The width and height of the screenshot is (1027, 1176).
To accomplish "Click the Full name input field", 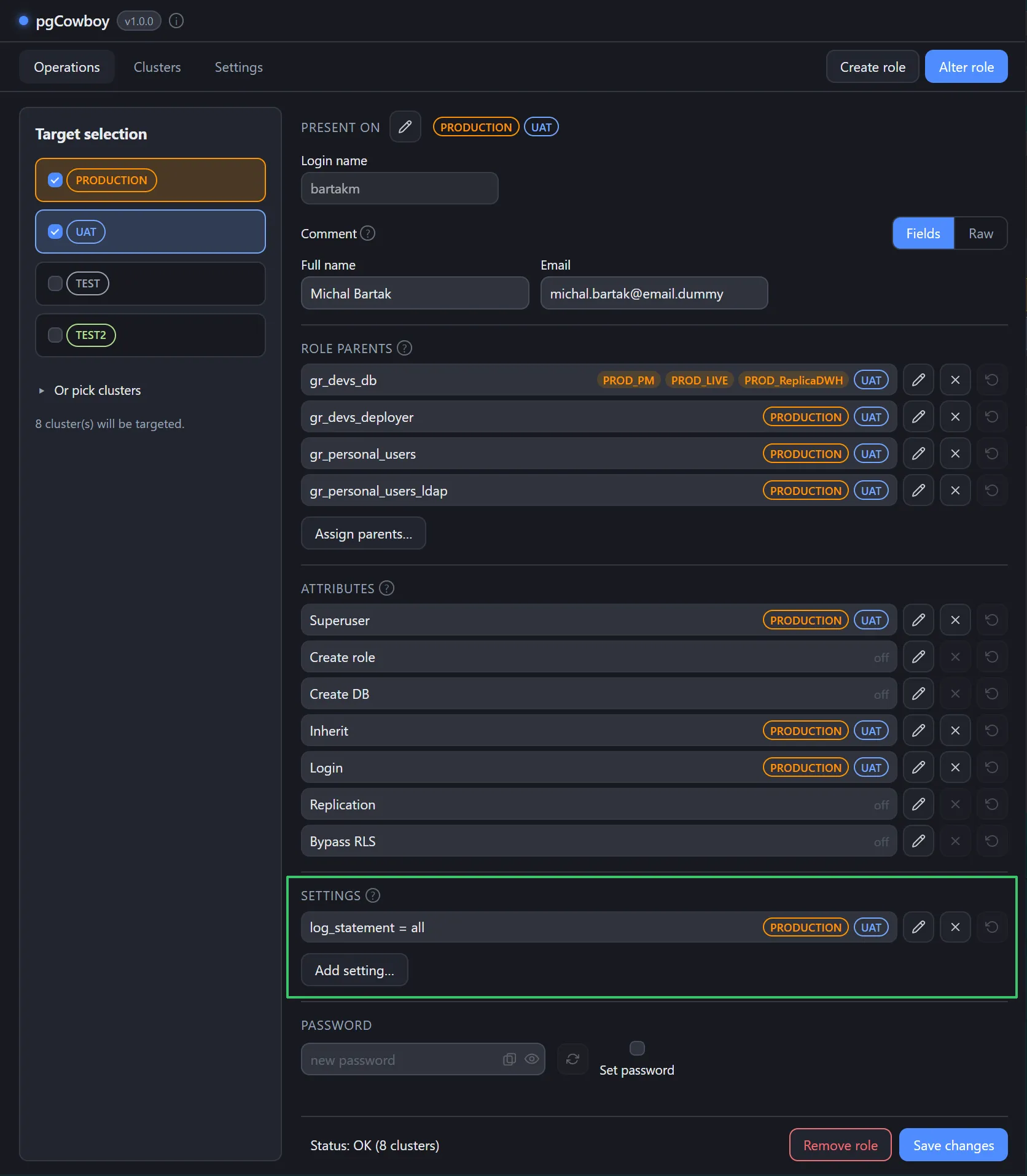I will [x=415, y=294].
